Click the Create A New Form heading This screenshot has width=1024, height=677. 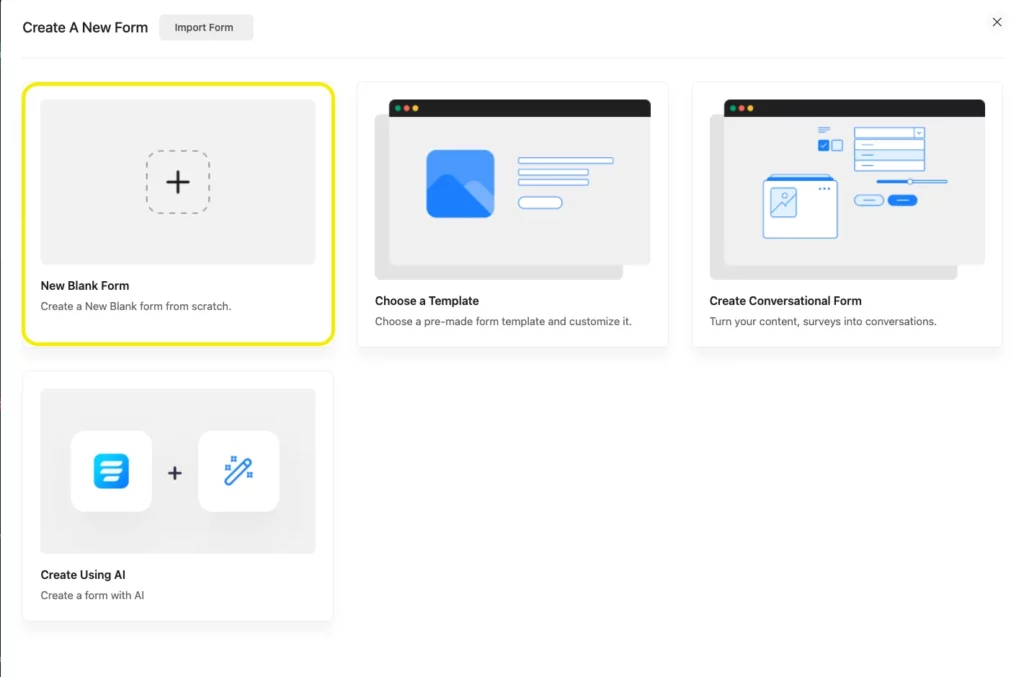85,27
